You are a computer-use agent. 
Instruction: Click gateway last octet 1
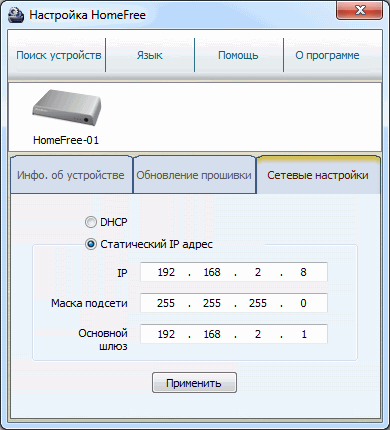click(303, 334)
